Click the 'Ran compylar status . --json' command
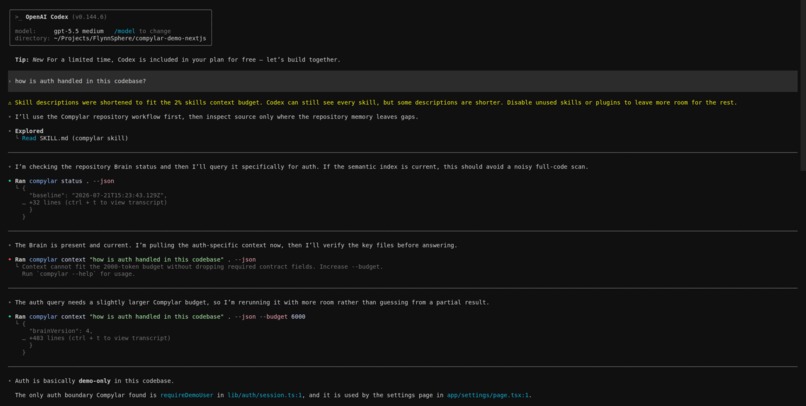This screenshot has width=806, height=406. pos(64,181)
